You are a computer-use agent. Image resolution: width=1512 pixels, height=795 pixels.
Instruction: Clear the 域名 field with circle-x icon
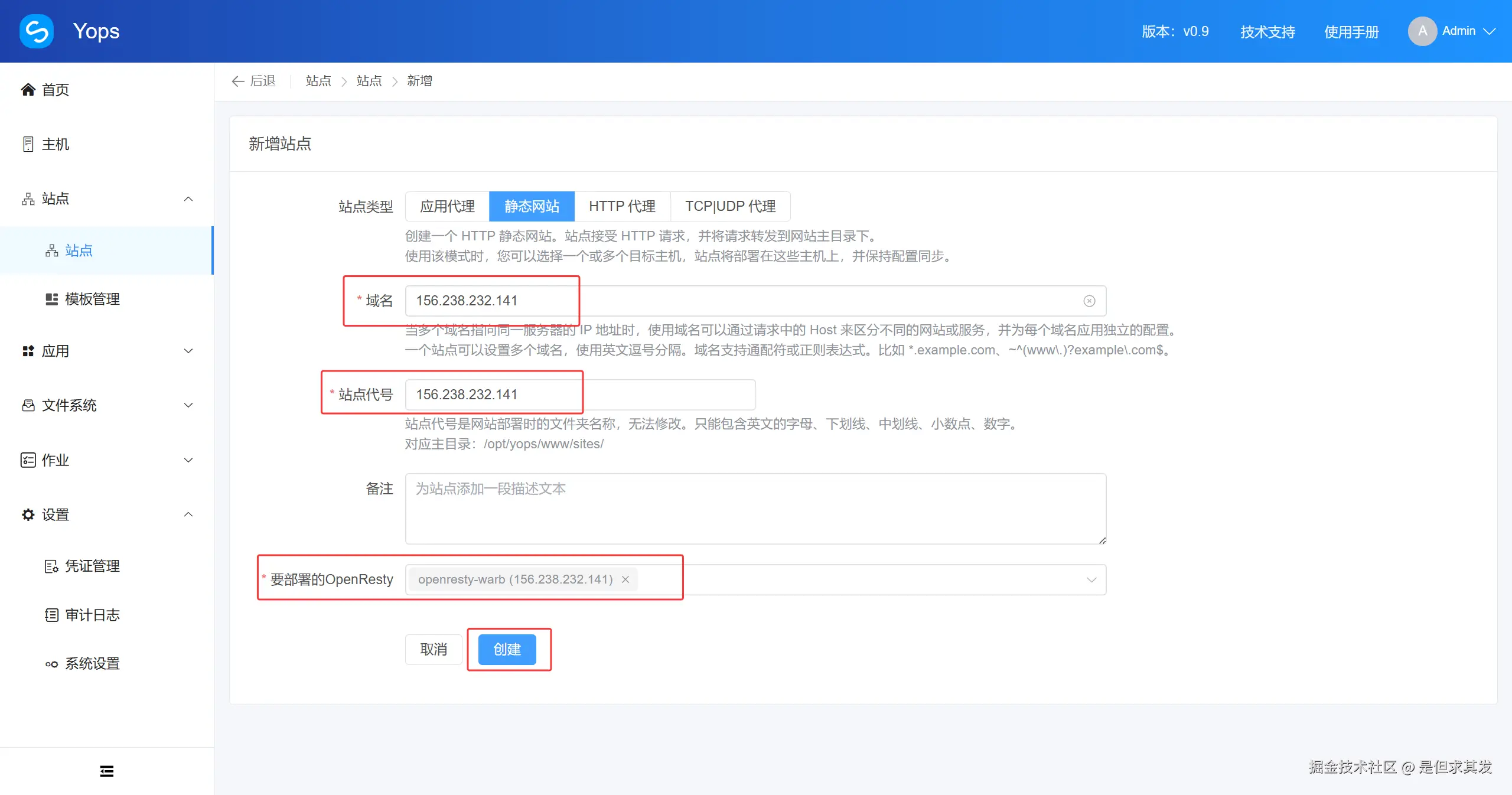[x=1089, y=301]
